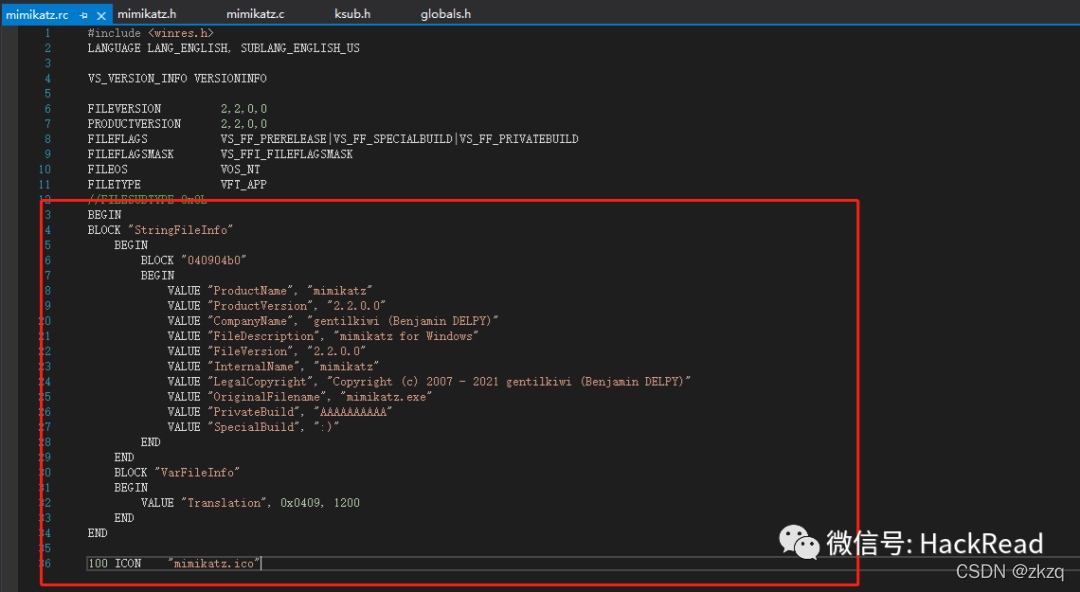The width and height of the screenshot is (1080, 592).
Task: Click the "OriginalFilename" key string
Action: (267, 397)
